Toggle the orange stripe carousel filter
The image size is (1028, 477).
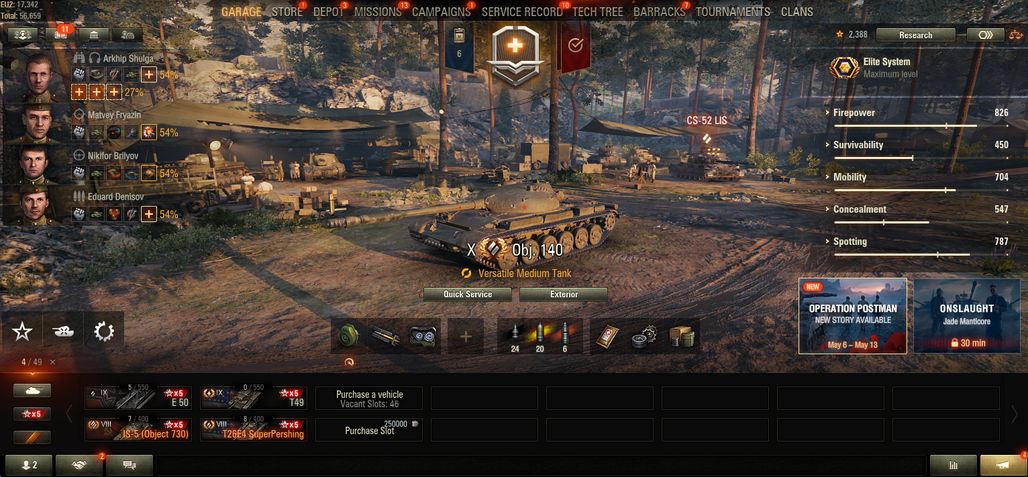(32, 438)
